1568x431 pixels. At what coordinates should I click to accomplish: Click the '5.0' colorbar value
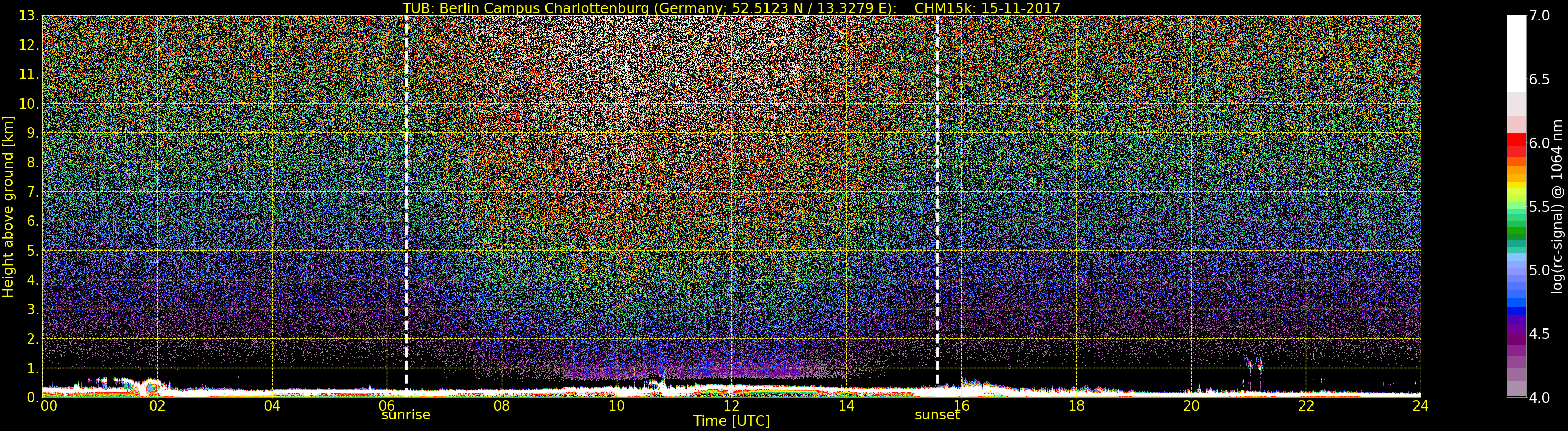1539,270
